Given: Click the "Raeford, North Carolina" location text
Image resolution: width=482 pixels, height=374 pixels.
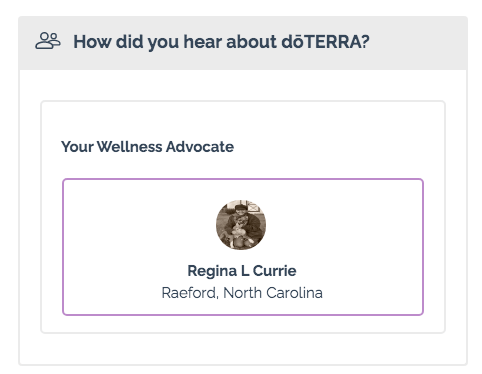Looking at the screenshot, I should (x=242, y=293).
